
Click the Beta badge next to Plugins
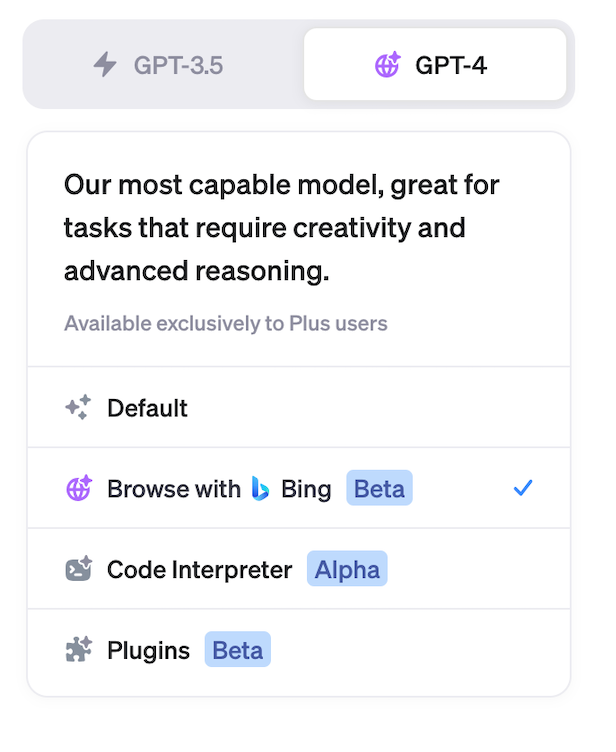coord(238,651)
